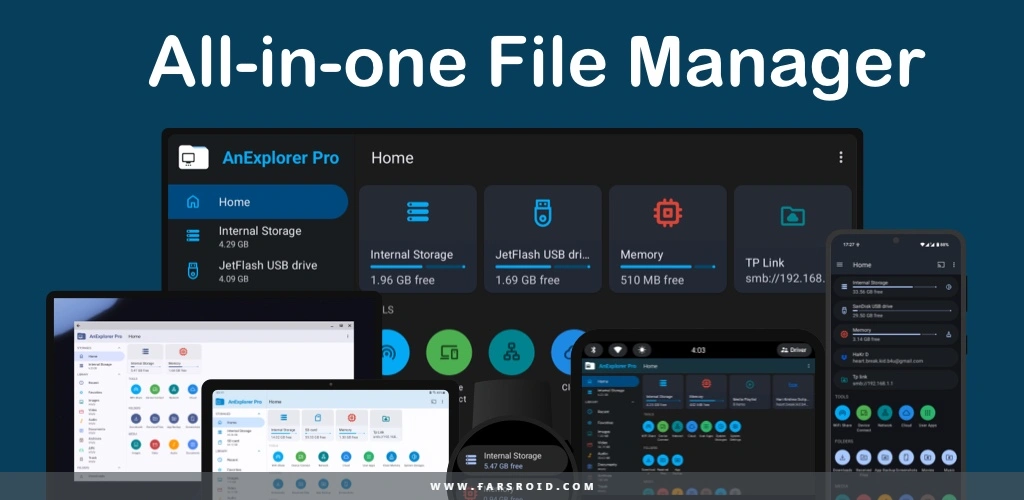The width and height of the screenshot is (1024, 500).
Task: Open Internal Storage card showing 1.96 GB free
Action: (418, 239)
